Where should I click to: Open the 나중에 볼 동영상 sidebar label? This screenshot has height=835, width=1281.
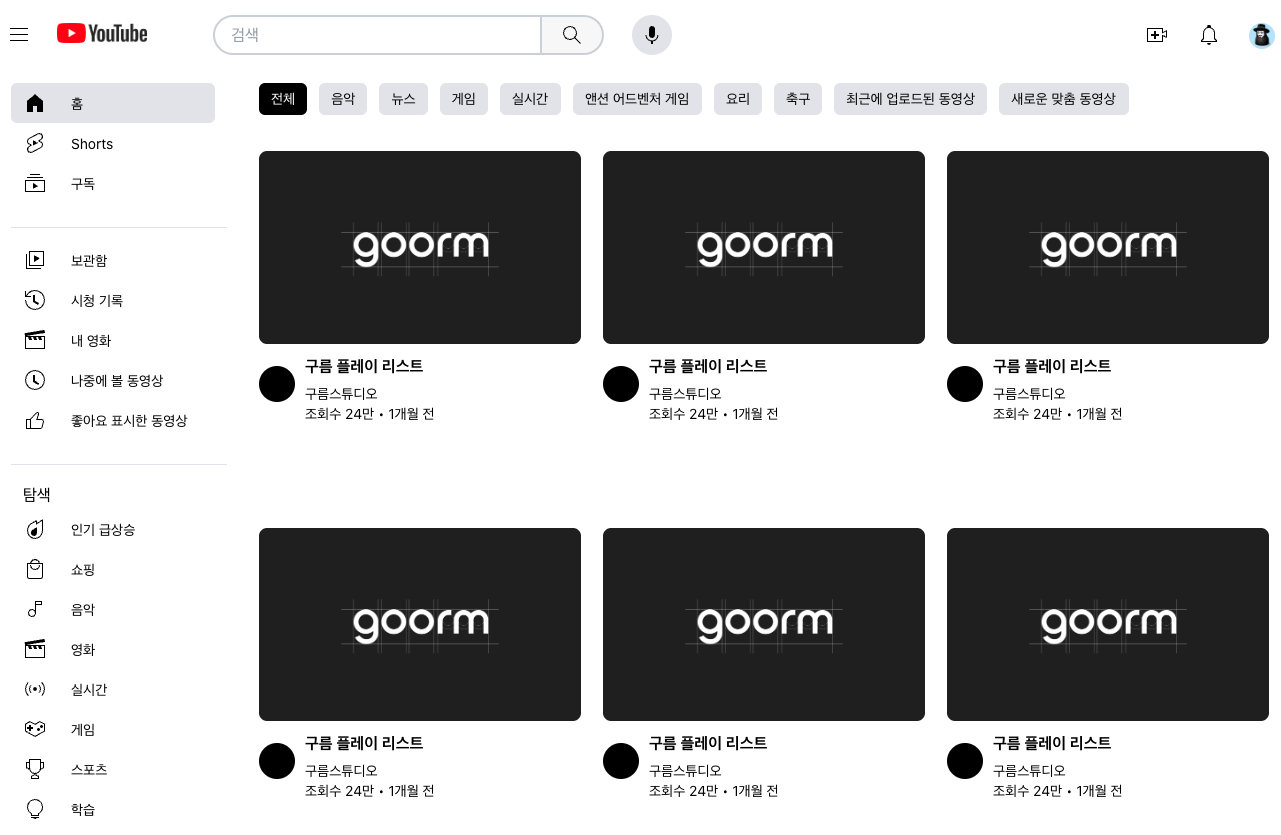pyautogui.click(x=117, y=380)
